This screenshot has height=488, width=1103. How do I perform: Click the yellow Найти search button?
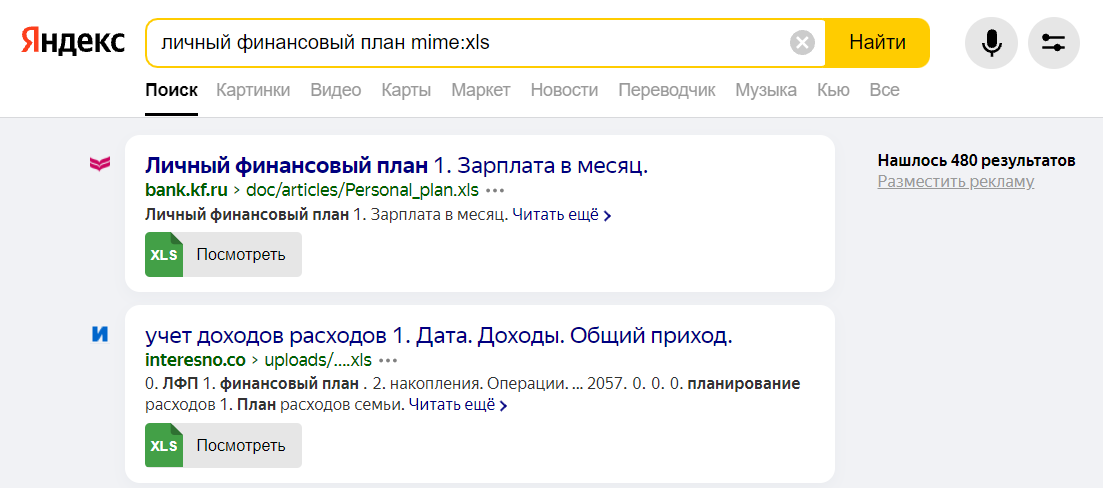pos(877,43)
